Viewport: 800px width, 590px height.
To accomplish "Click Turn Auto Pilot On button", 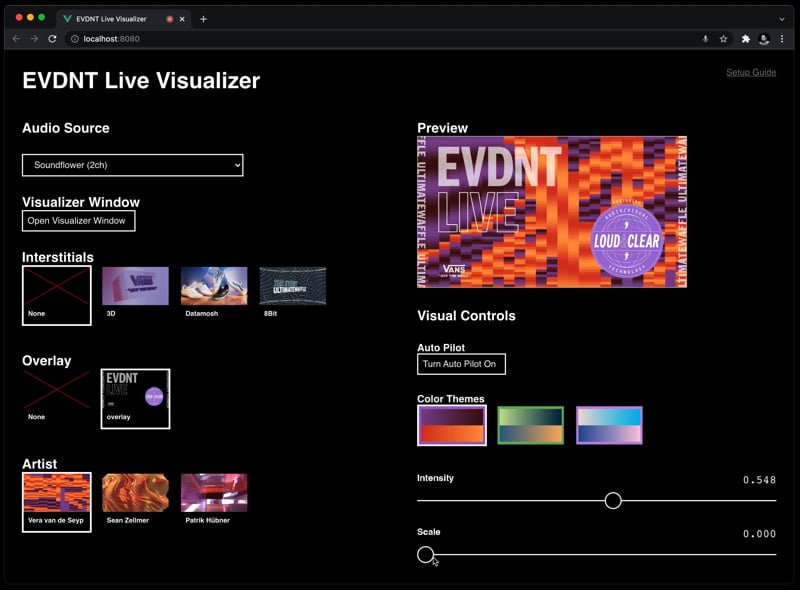I will (461, 364).
